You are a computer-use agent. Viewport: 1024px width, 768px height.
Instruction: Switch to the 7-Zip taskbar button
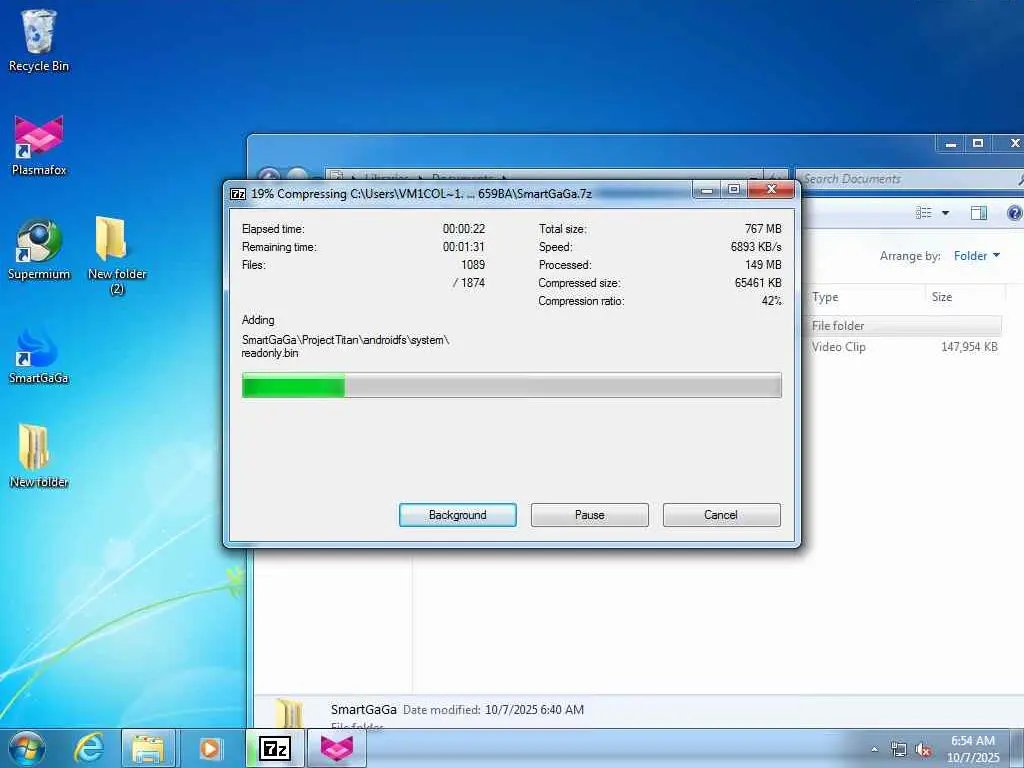274,748
